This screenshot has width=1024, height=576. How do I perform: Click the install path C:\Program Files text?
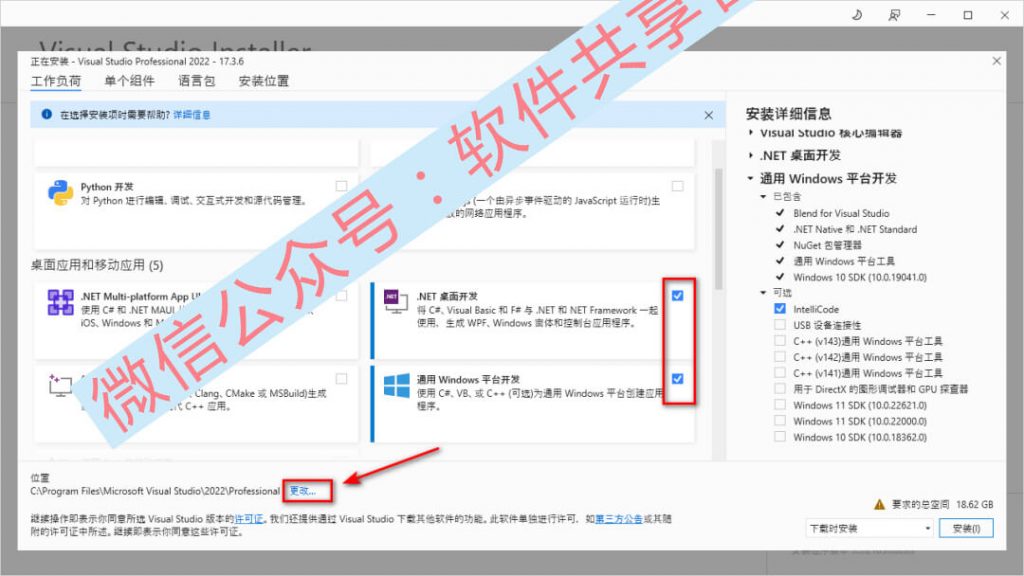[155, 490]
